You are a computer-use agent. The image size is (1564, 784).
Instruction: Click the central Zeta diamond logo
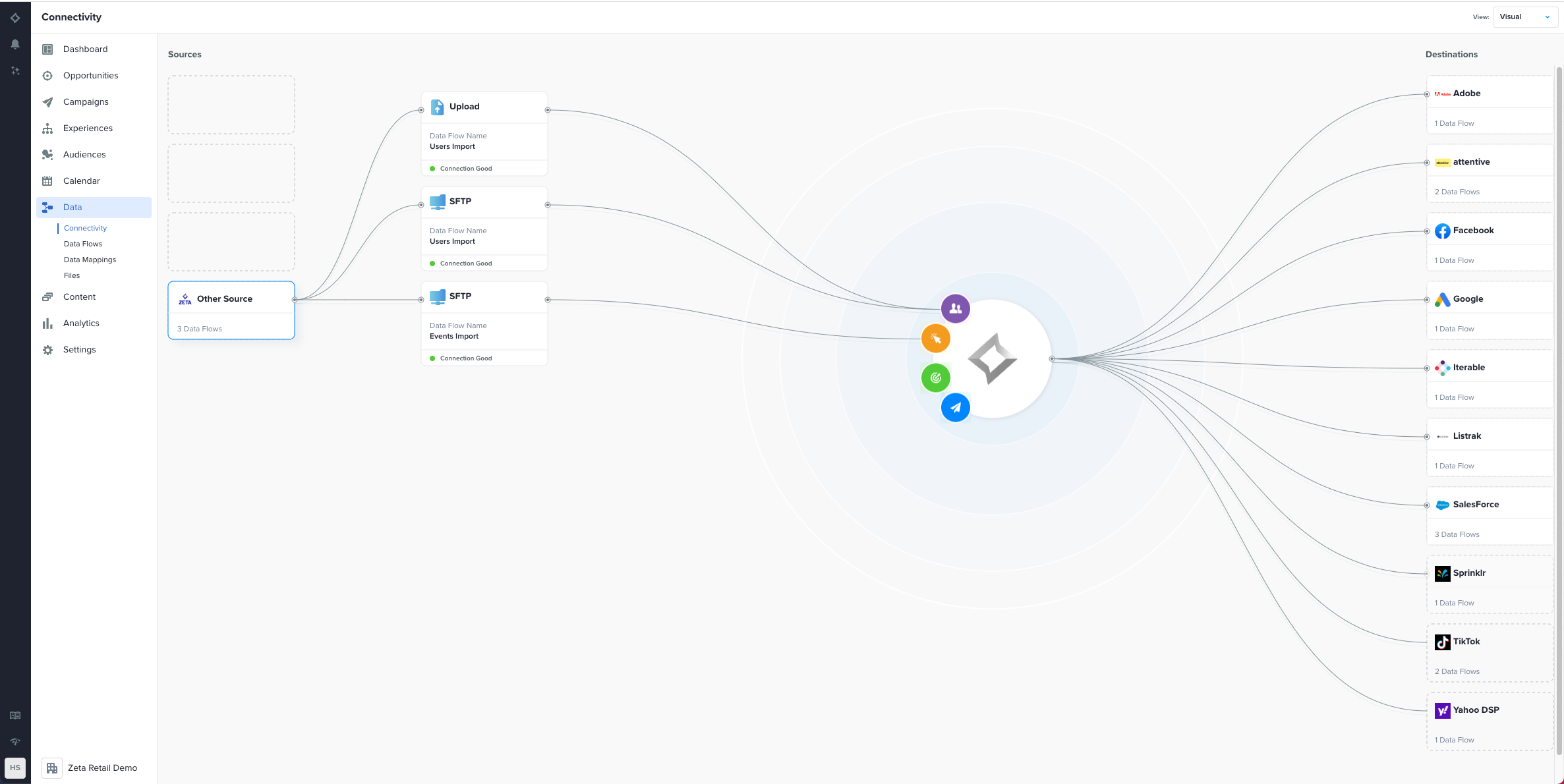(x=993, y=359)
